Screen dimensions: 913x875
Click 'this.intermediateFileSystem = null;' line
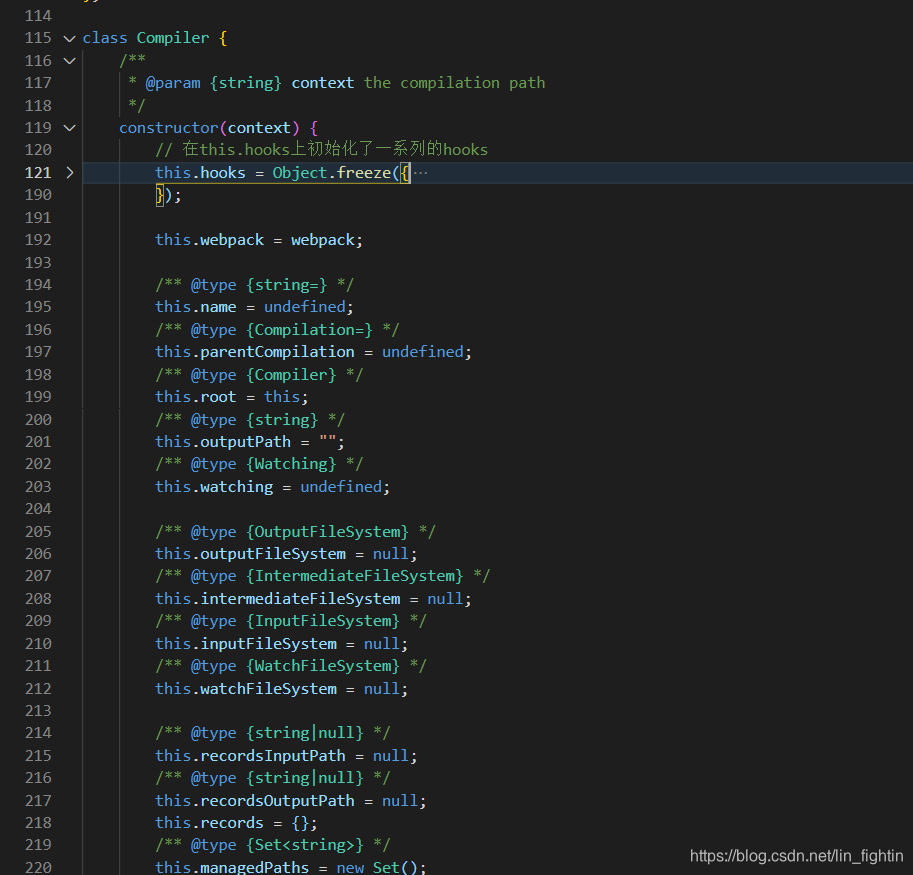point(313,598)
